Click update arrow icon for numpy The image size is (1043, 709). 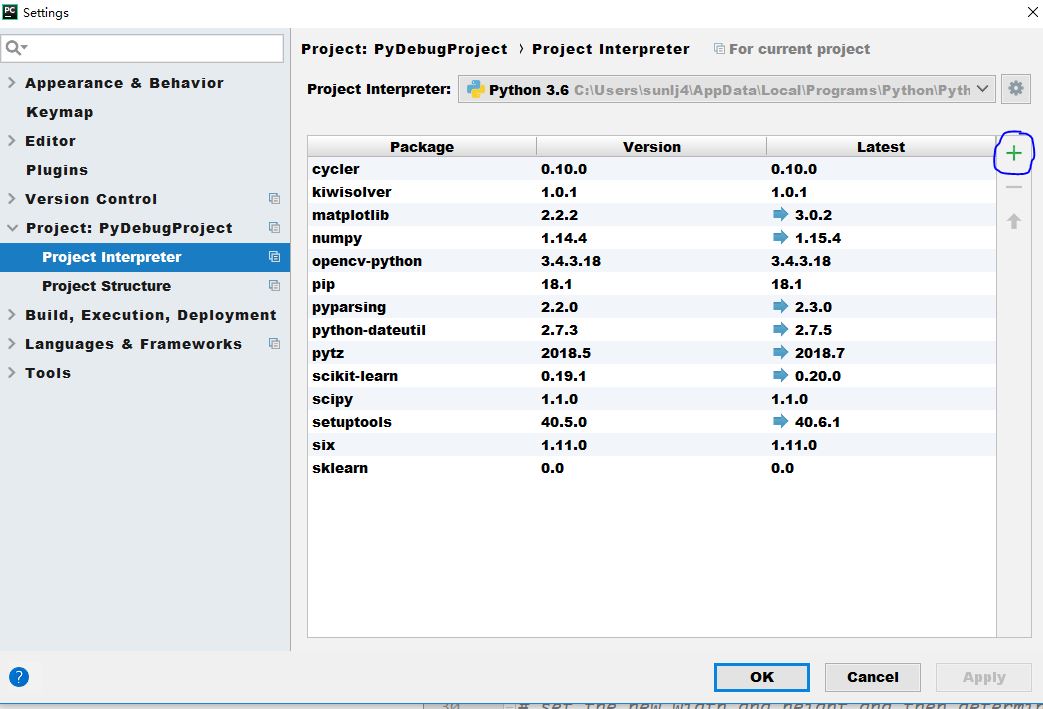(780, 237)
